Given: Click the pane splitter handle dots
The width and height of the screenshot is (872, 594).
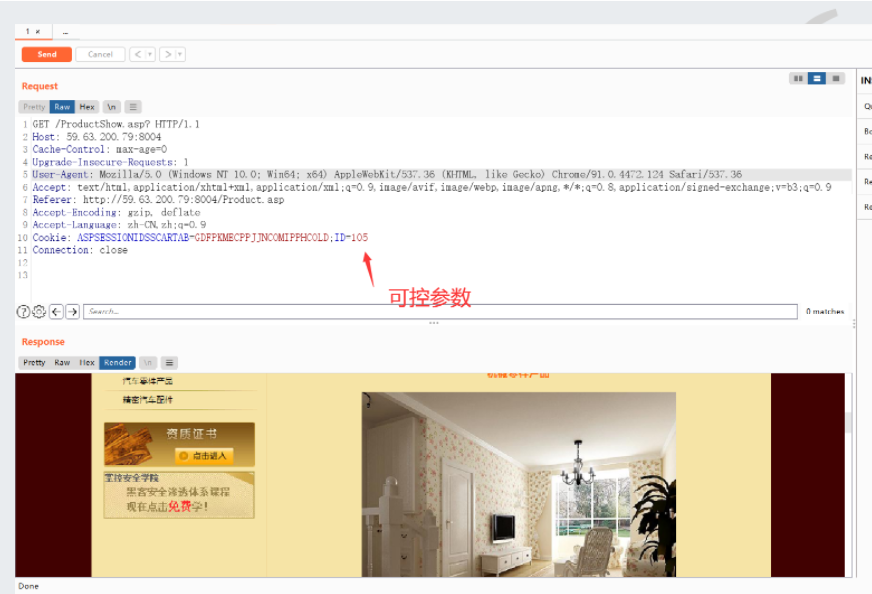Looking at the screenshot, I should (434, 323).
